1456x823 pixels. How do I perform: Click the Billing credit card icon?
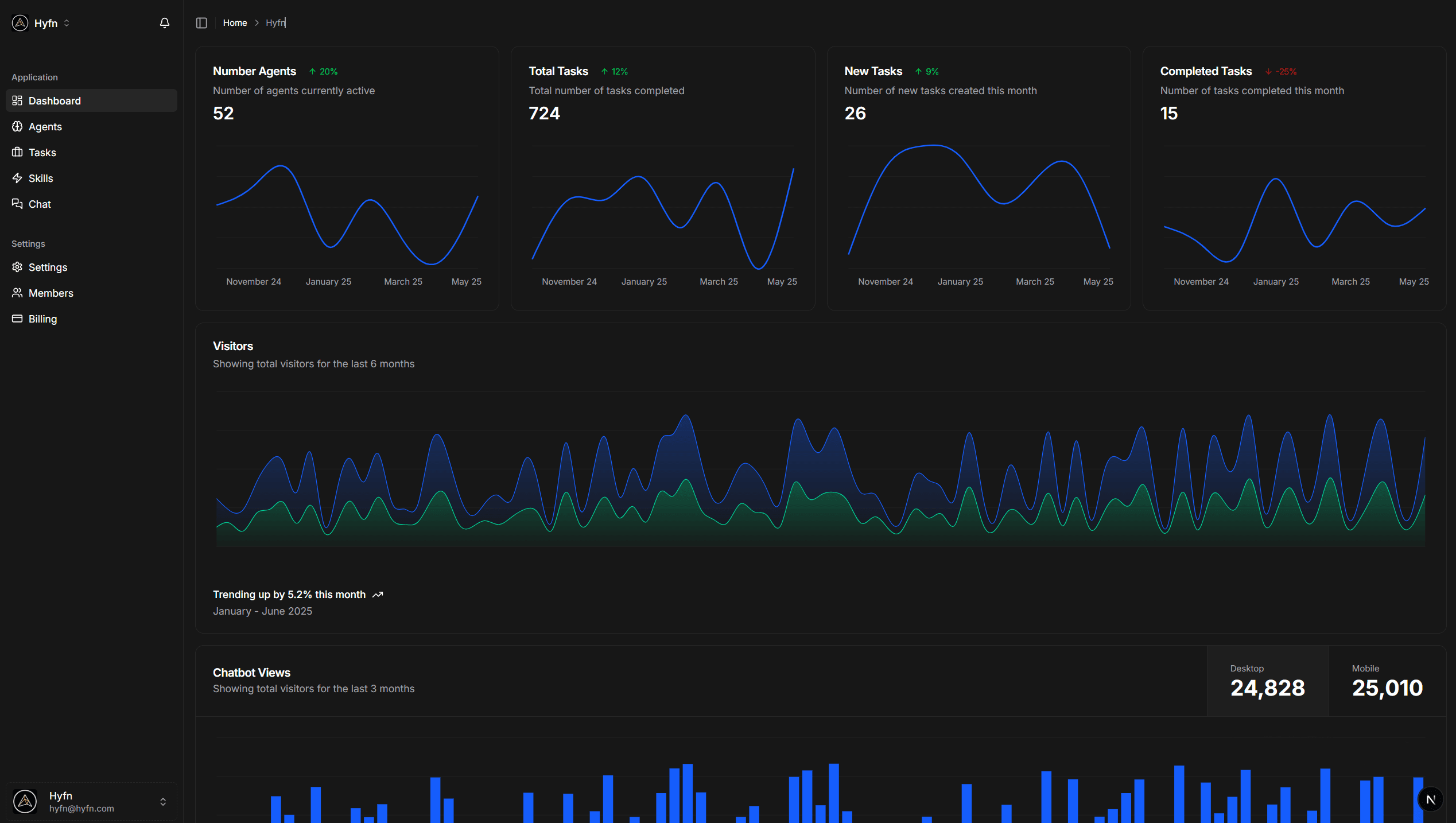coord(17,319)
